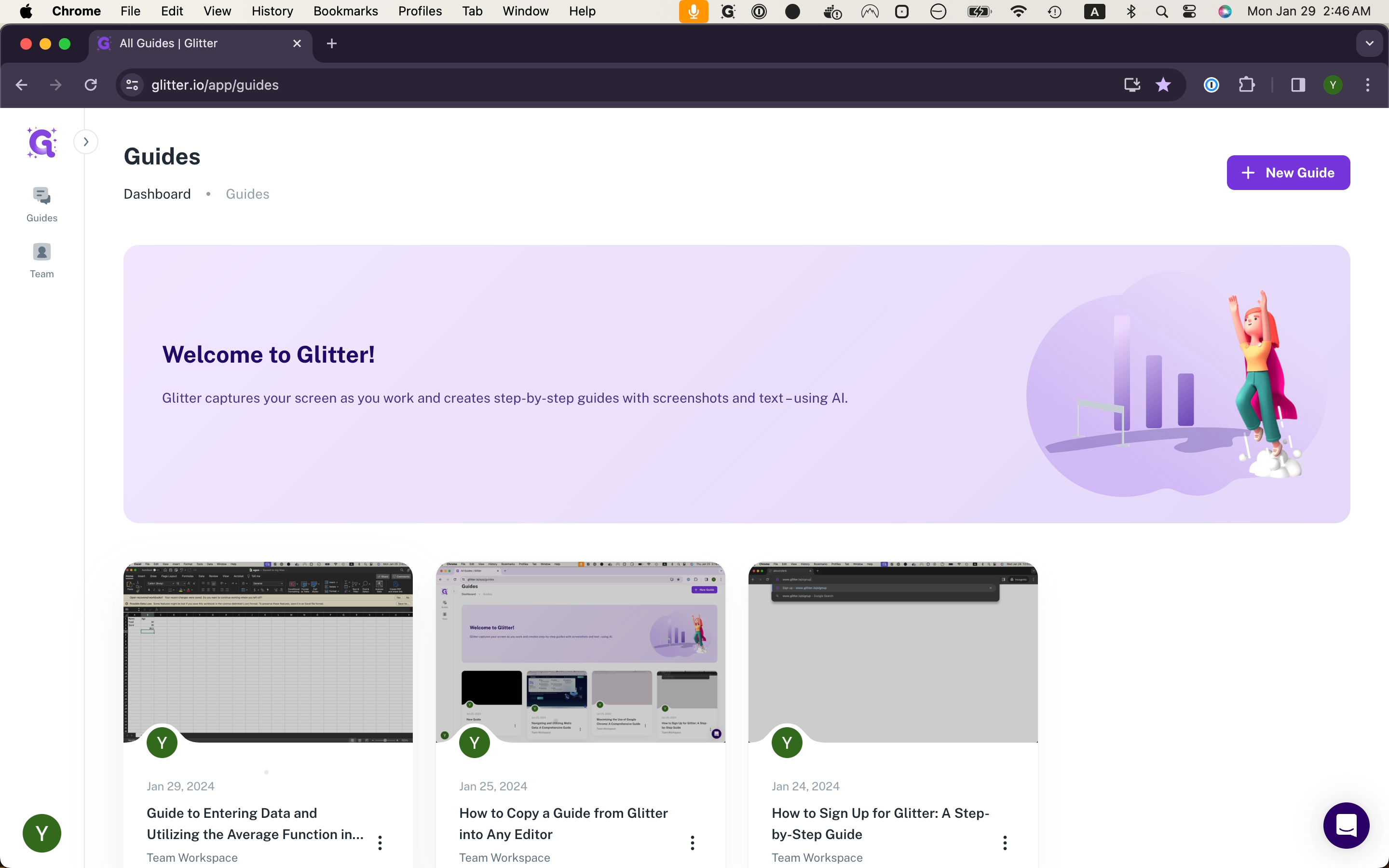The width and height of the screenshot is (1389, 868).
Task: Click Bluetooth icon in menu bar
Action: click(x=1130, y=11)
